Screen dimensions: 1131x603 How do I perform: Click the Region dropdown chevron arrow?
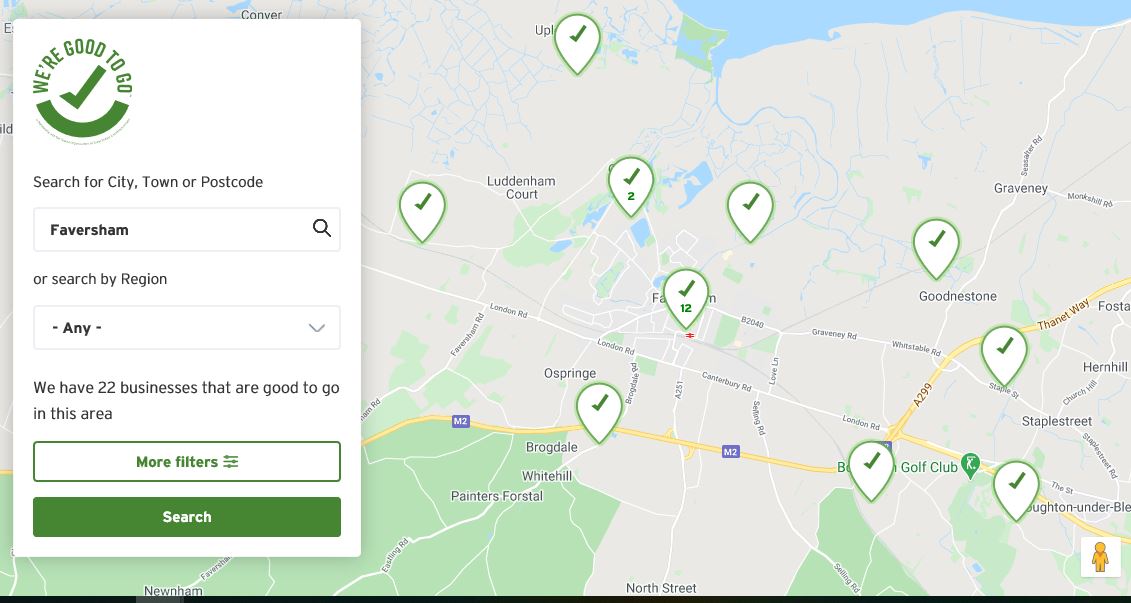[317, 328]
